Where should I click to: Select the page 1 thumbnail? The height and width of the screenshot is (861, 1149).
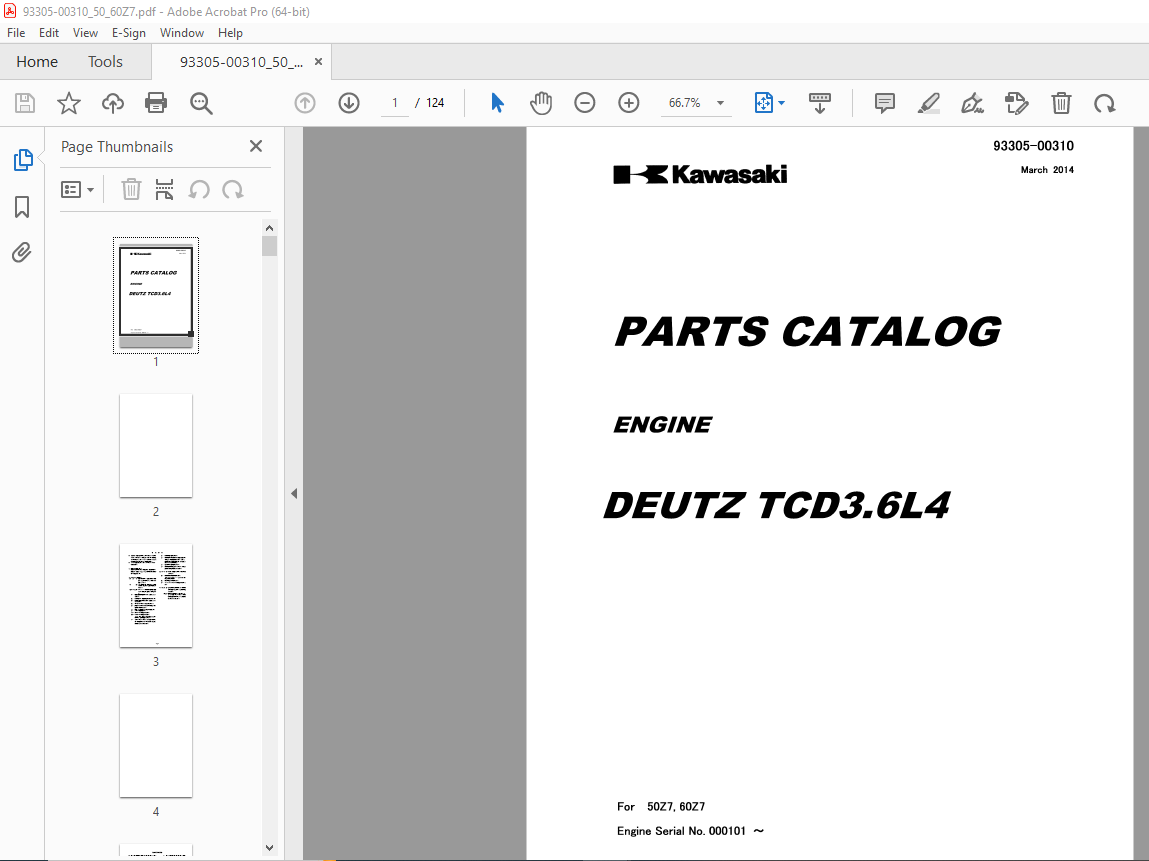156,295
